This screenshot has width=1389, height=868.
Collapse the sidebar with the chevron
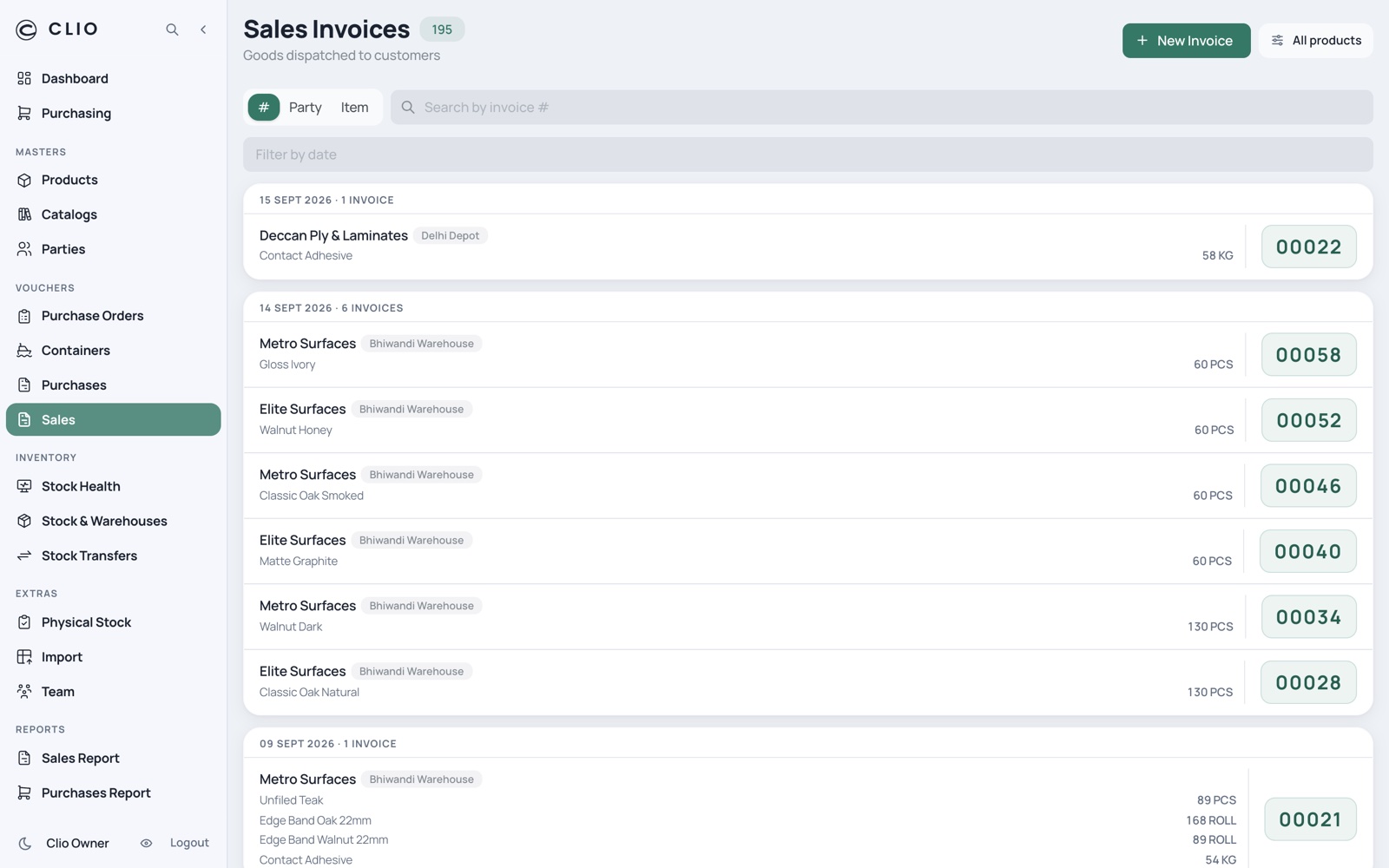203,30
